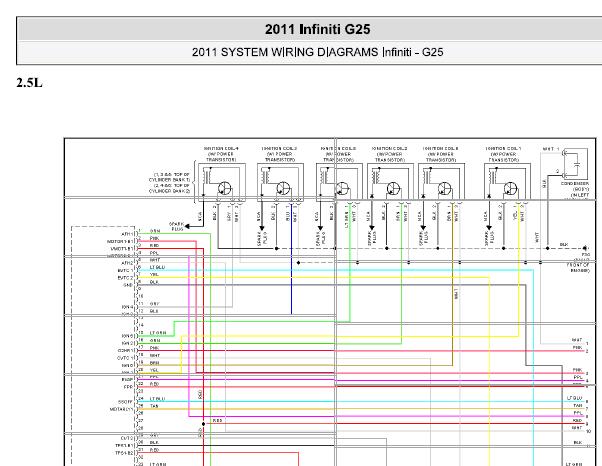Screen dimensions: 602x466
Task: Click the TPS1 B1 pin label
Action: 124,446
